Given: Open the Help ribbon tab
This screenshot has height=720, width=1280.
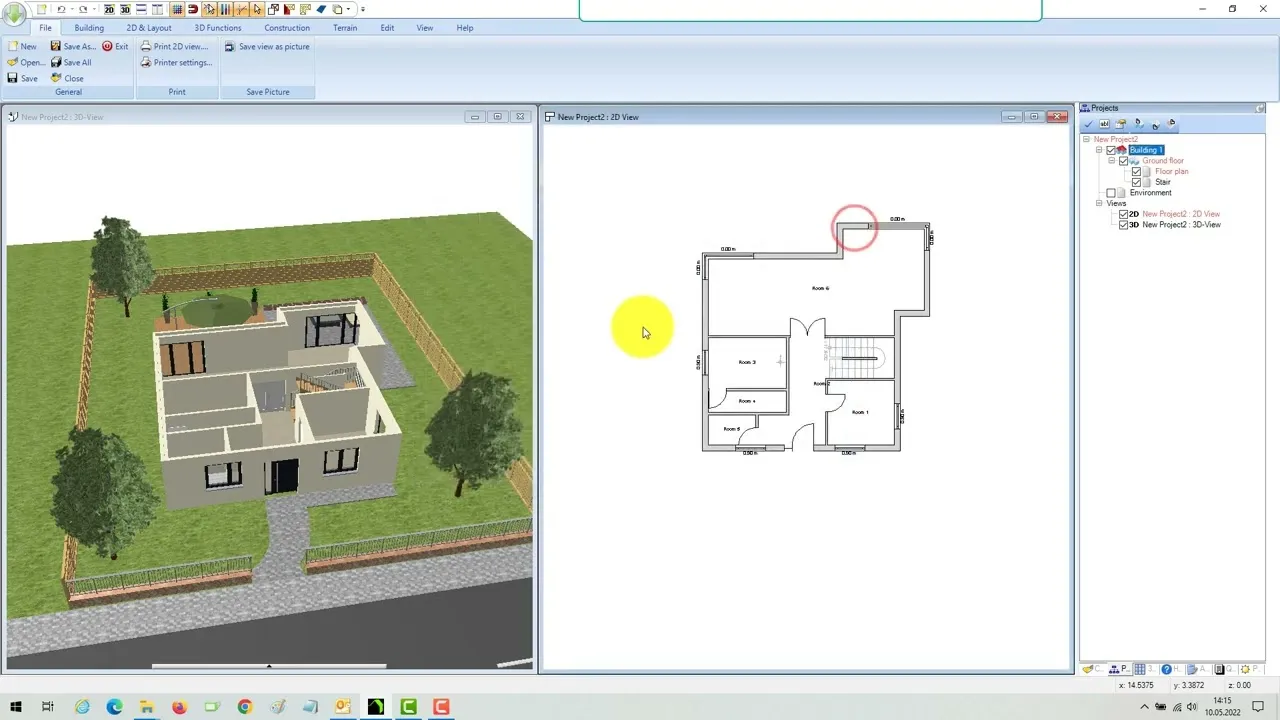Looking at the screenshot, I should (465, 28).
